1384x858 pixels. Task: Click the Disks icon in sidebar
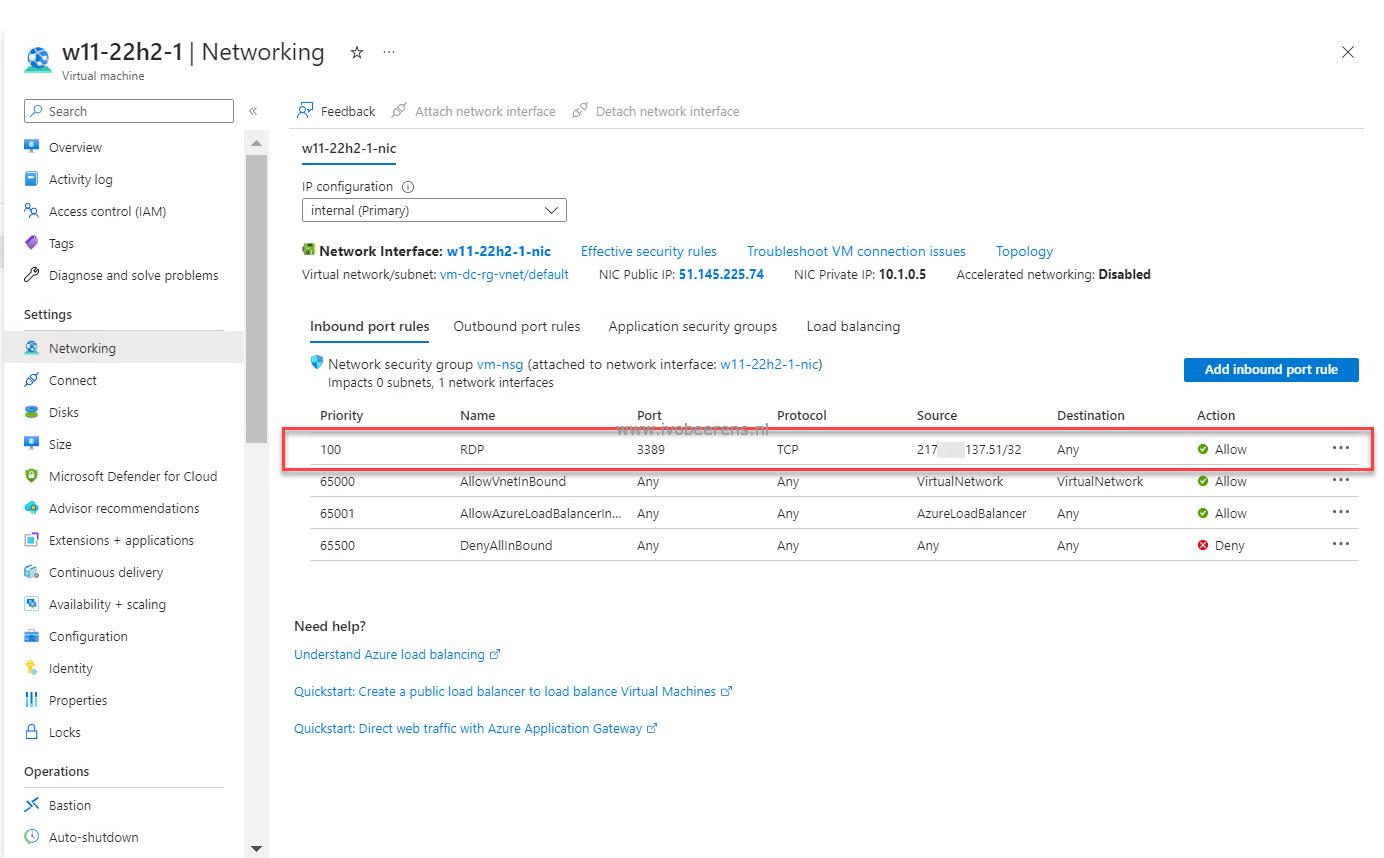32,412
